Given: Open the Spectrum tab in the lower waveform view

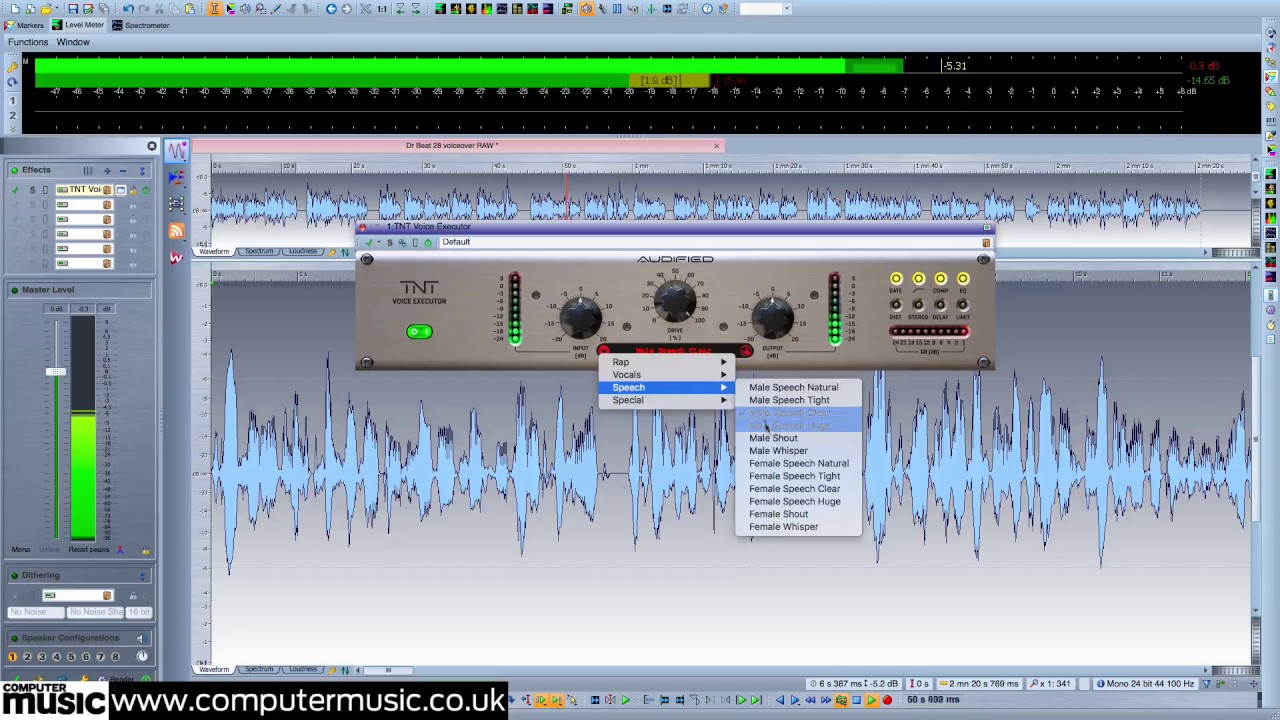Looking at the screenshot, I should pyautogui.click(x=259, y=669).
